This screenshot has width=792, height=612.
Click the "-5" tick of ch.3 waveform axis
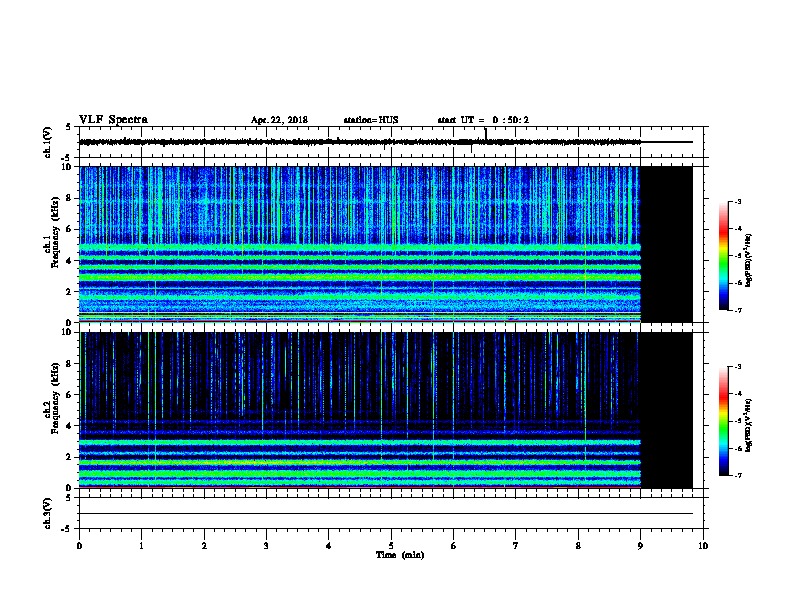tap(67, 529)
